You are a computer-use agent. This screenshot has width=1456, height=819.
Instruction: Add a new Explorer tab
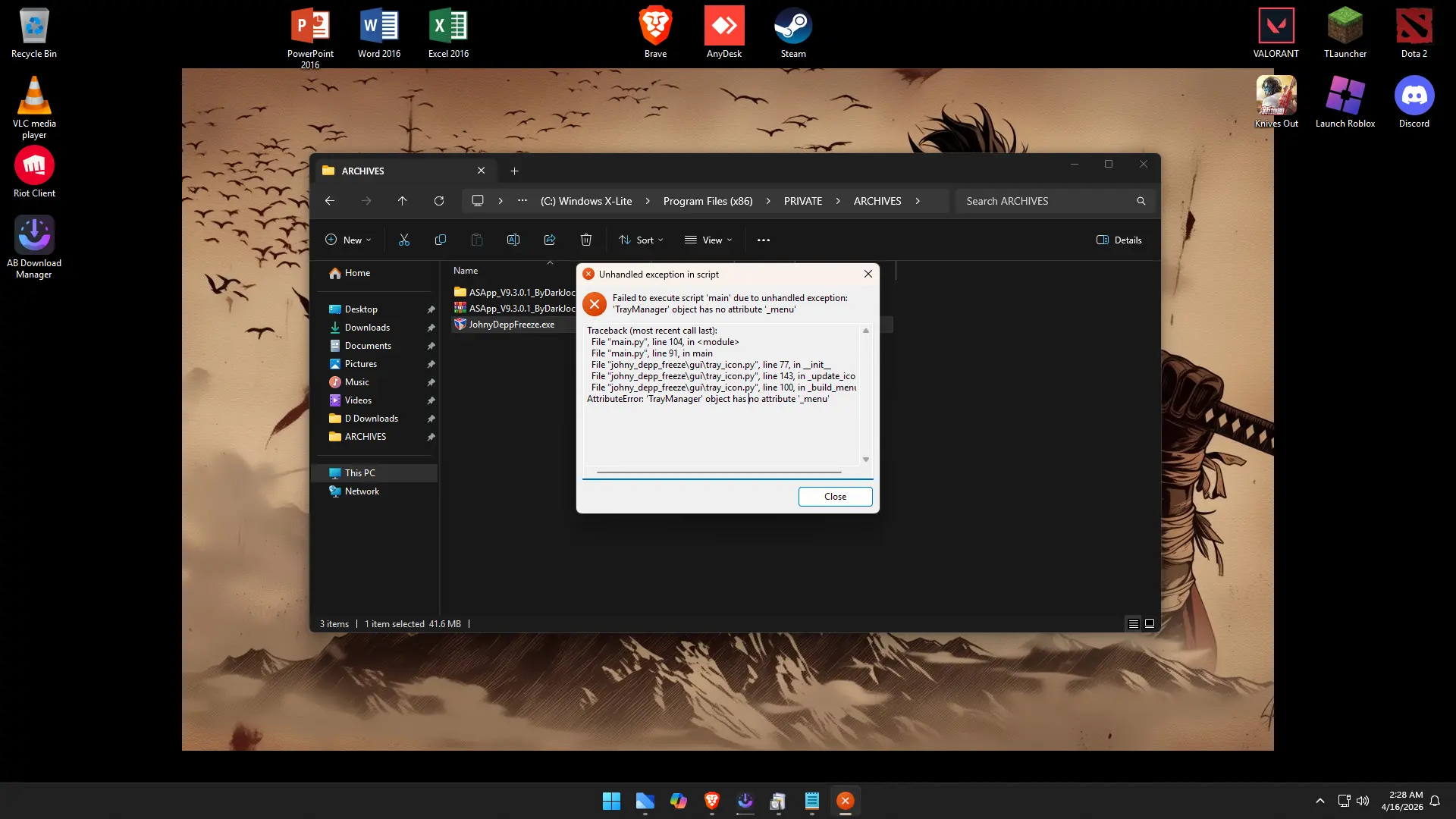click(x=514, y=171)
